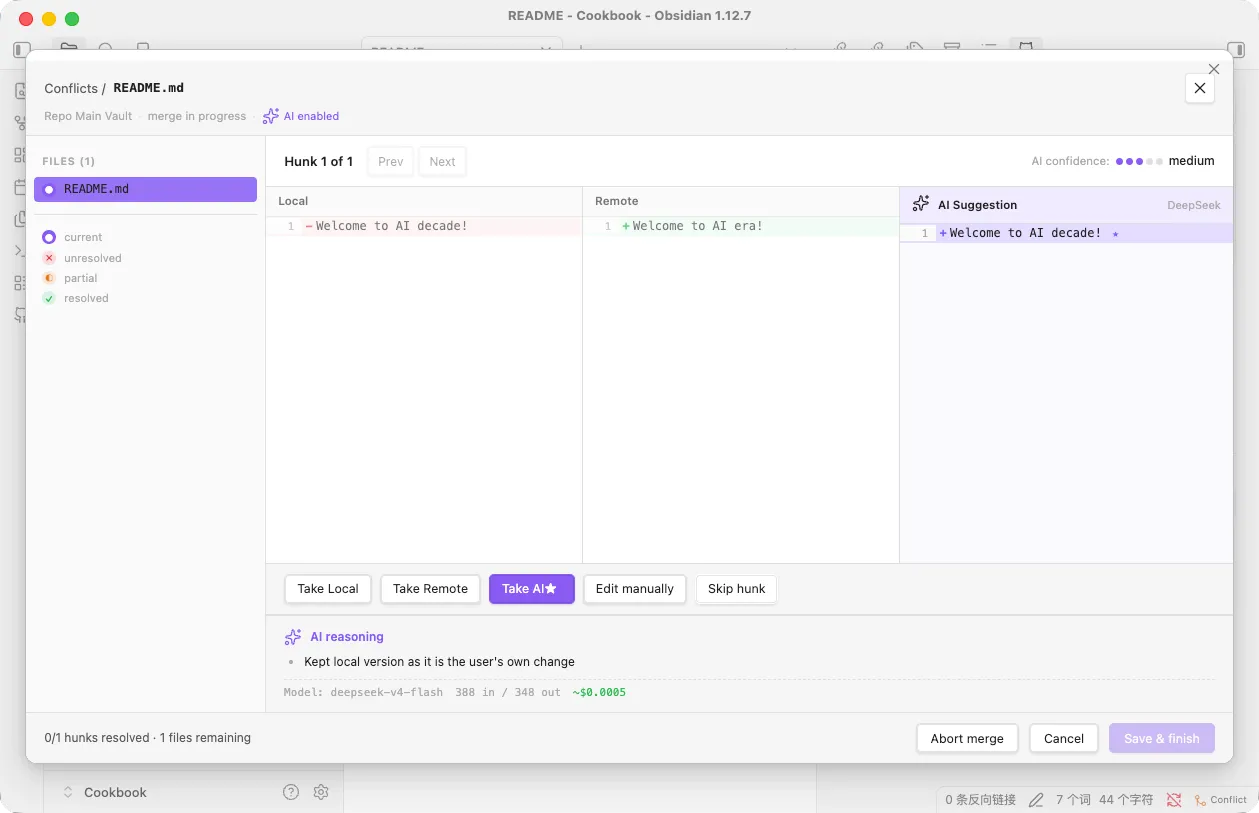
Task: Click the red 'unresolved' legend marker
Action: 49,258
